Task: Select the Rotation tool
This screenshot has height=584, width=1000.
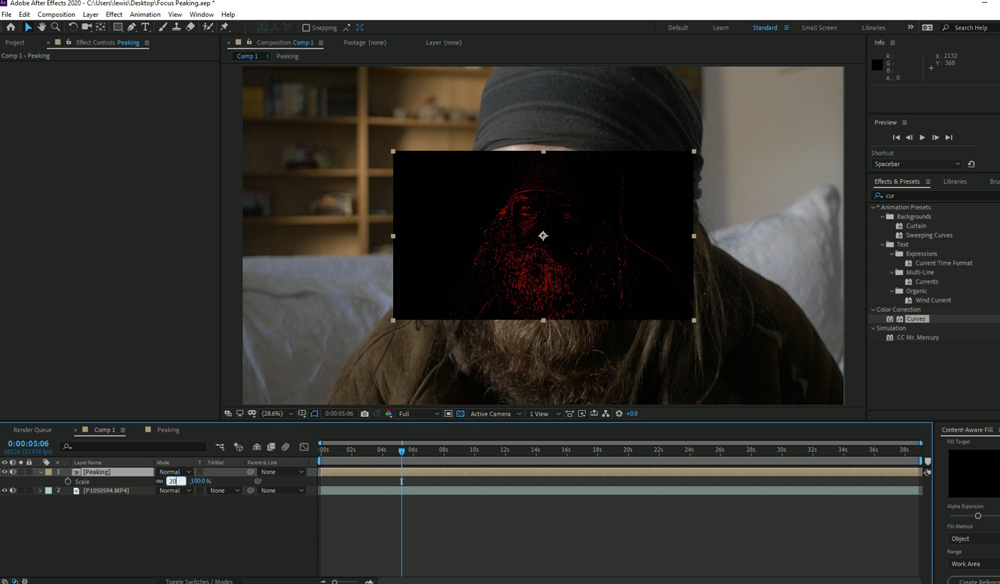Action: pos(73,27)
